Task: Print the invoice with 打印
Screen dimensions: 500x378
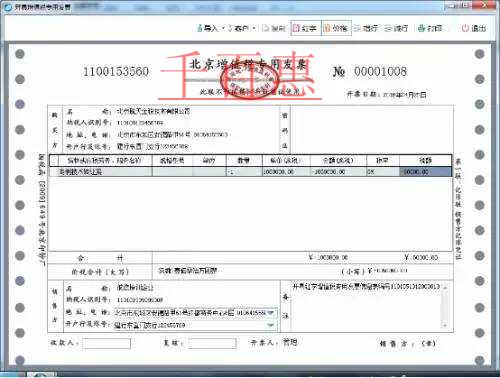Action: click(430, 28)
